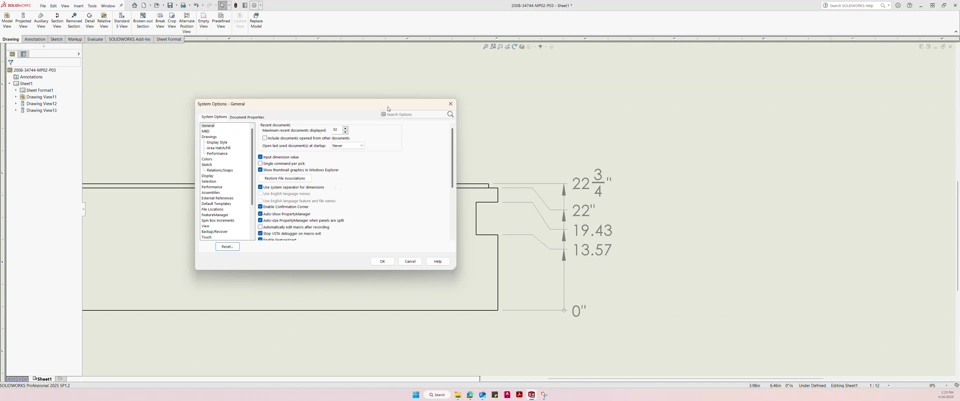Add an Empty View
Screen dimensions: 960x401
(x=203, y=20)
